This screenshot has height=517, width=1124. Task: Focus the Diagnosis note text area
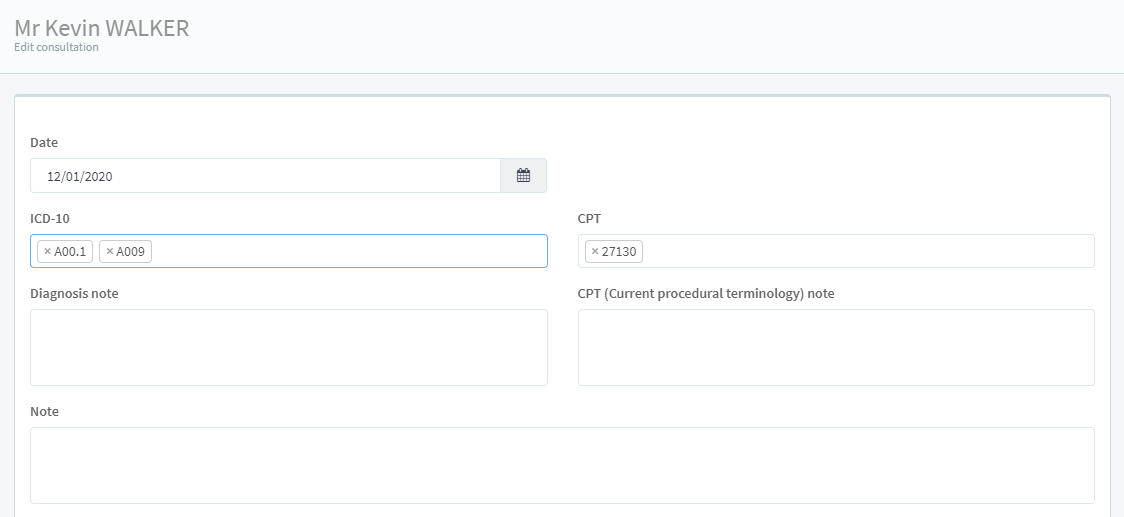pos(289,347)
